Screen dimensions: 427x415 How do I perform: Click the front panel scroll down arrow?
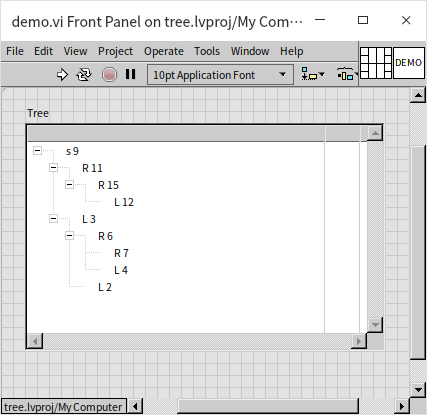418,389
